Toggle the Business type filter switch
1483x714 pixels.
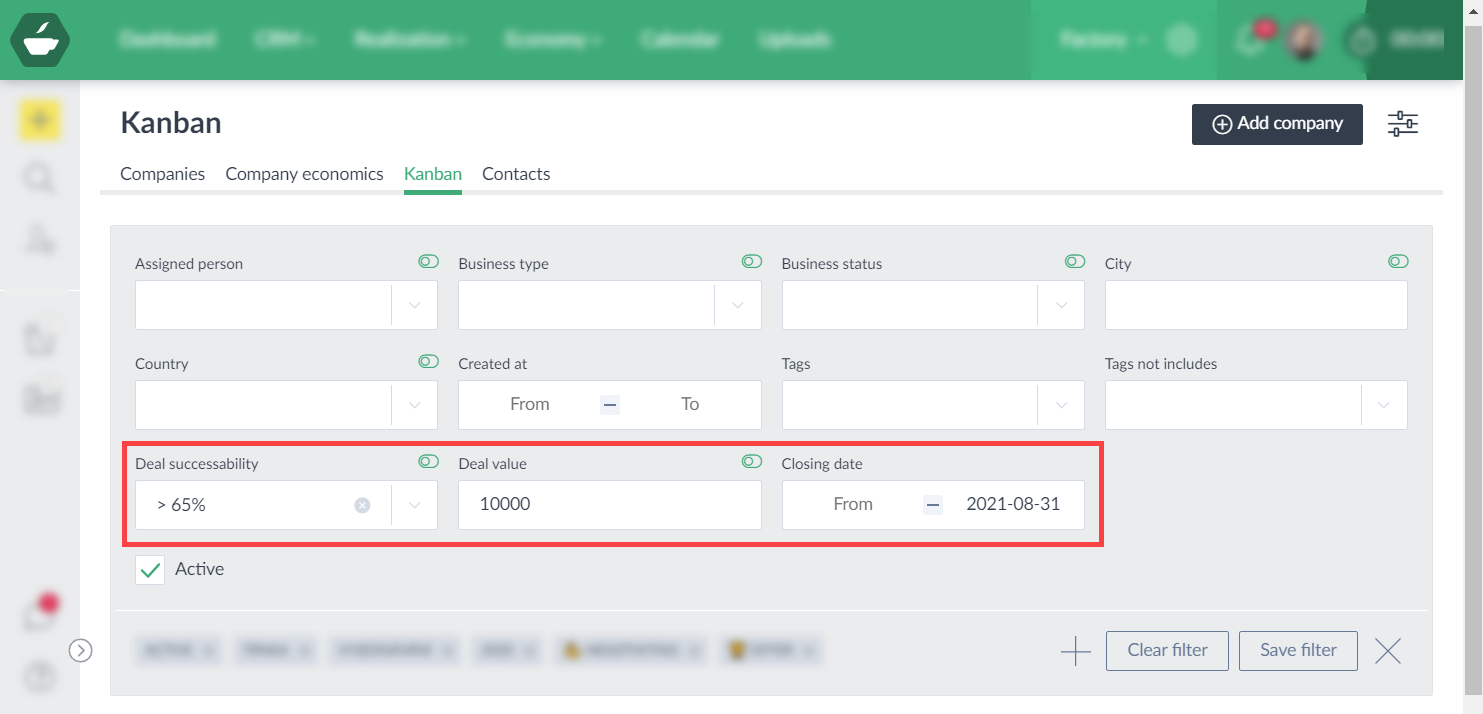click(x=752, y=262)
